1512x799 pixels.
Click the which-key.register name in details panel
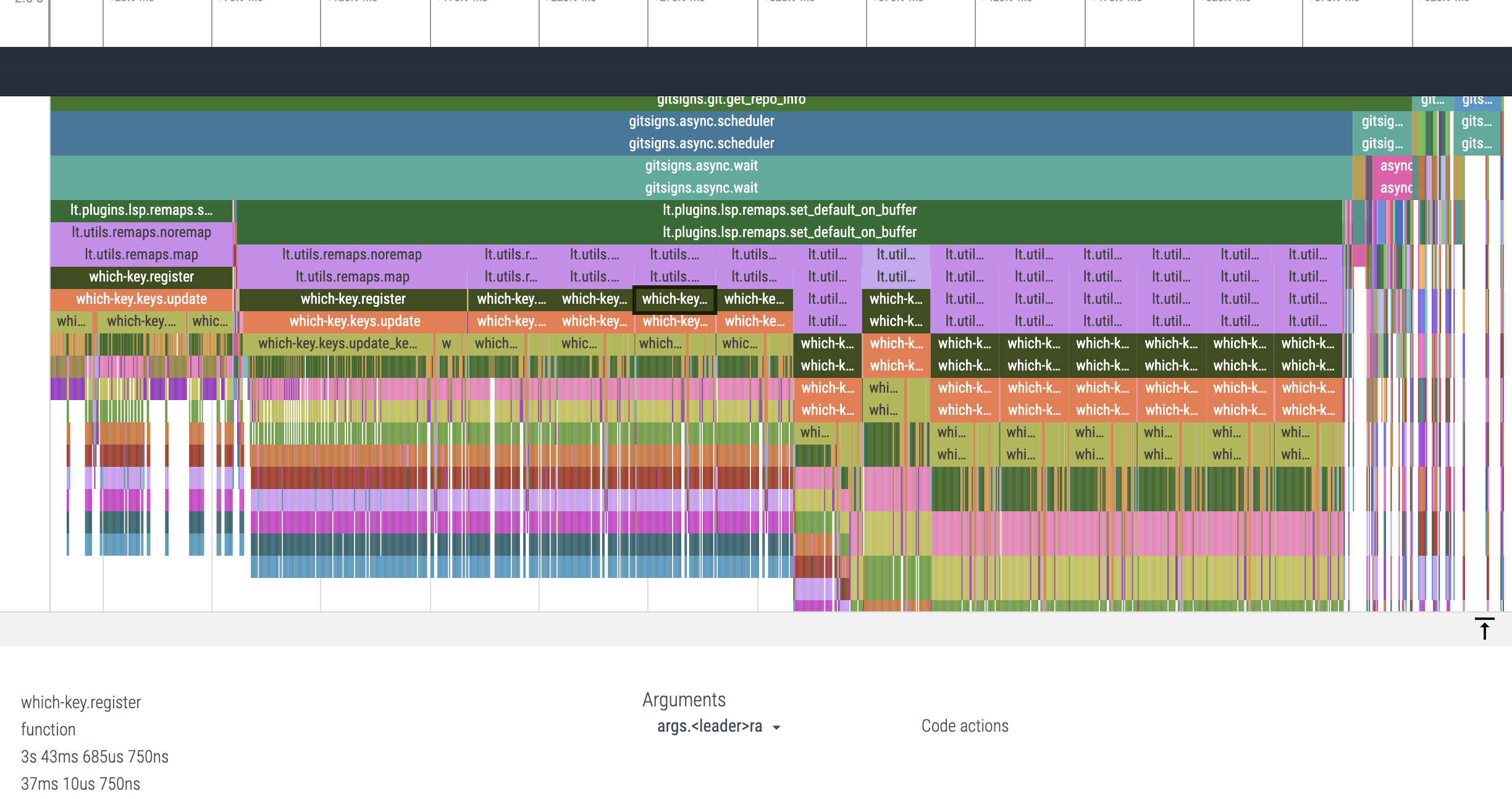click(x=80, y=702)
